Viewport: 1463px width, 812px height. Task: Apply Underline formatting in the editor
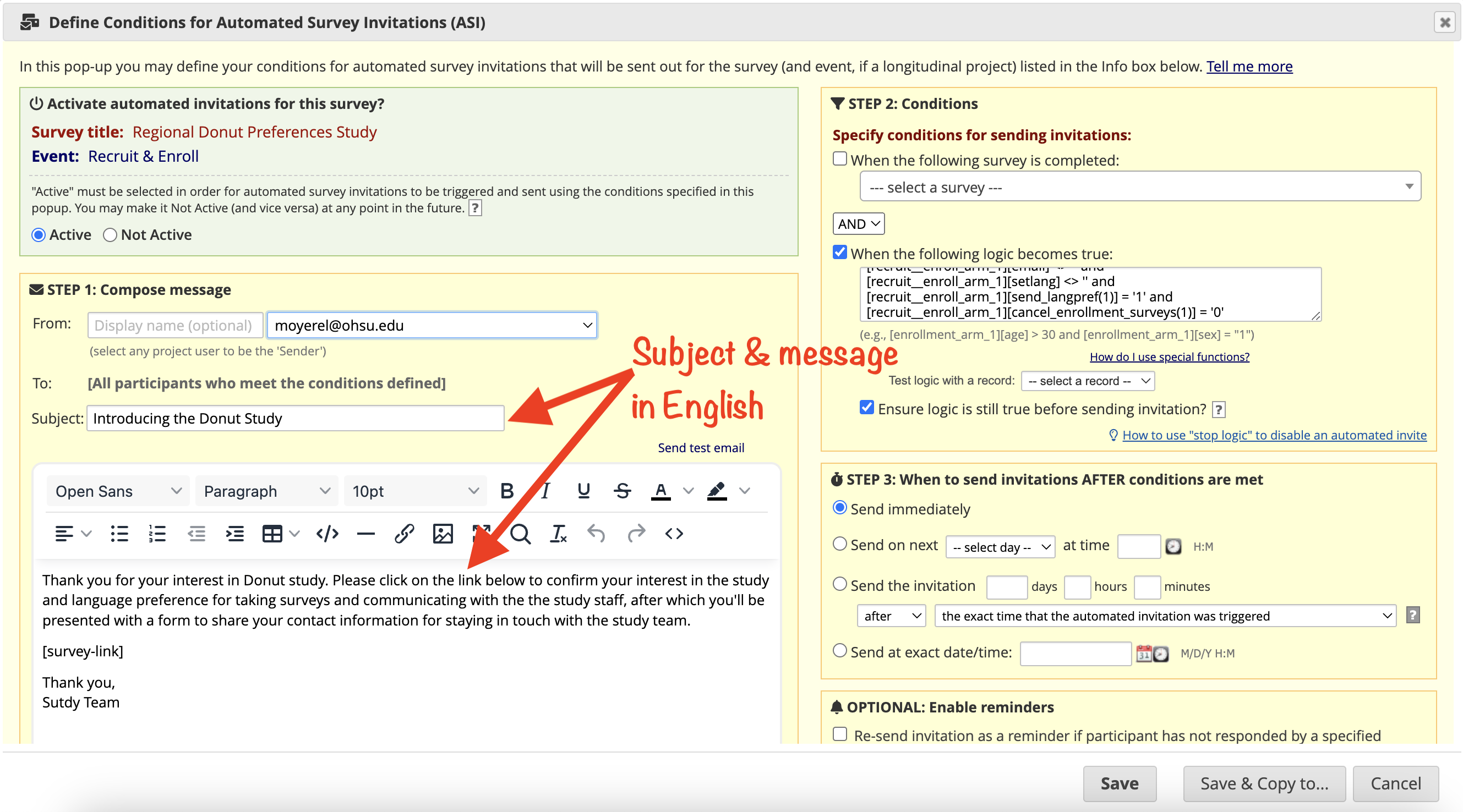[583, 491]
